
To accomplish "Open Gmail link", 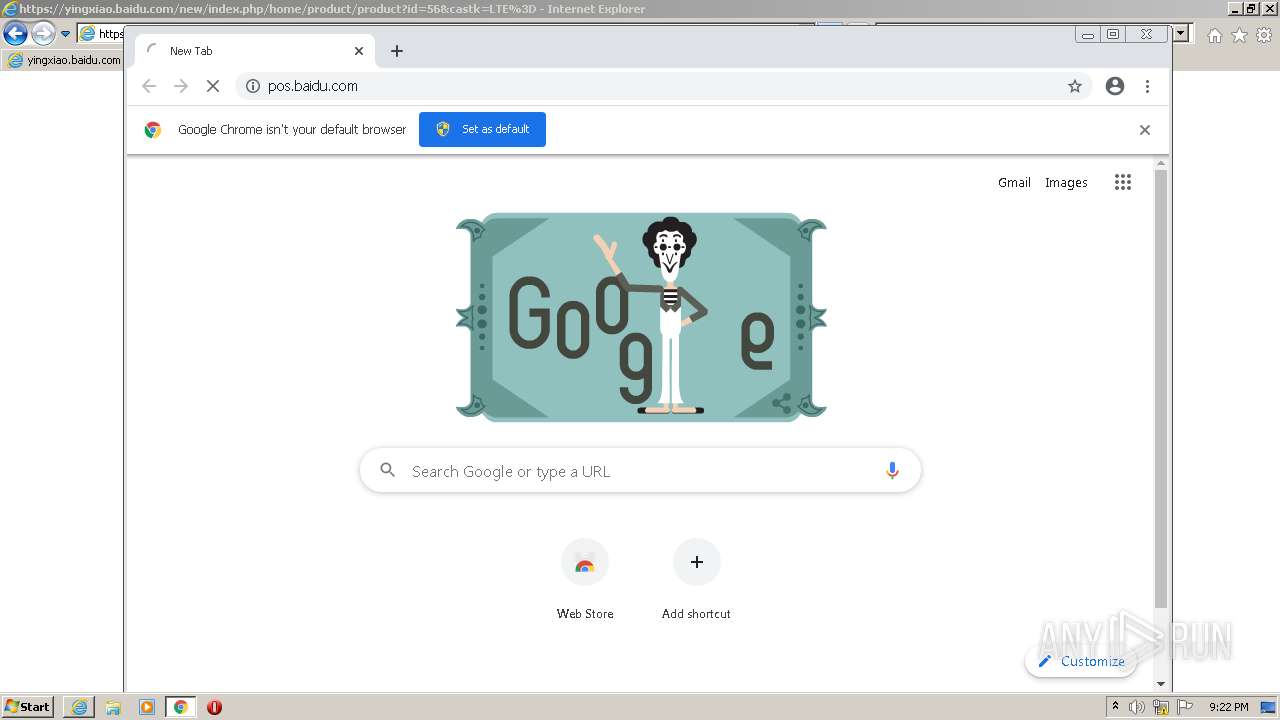I will coord(1014,182).
